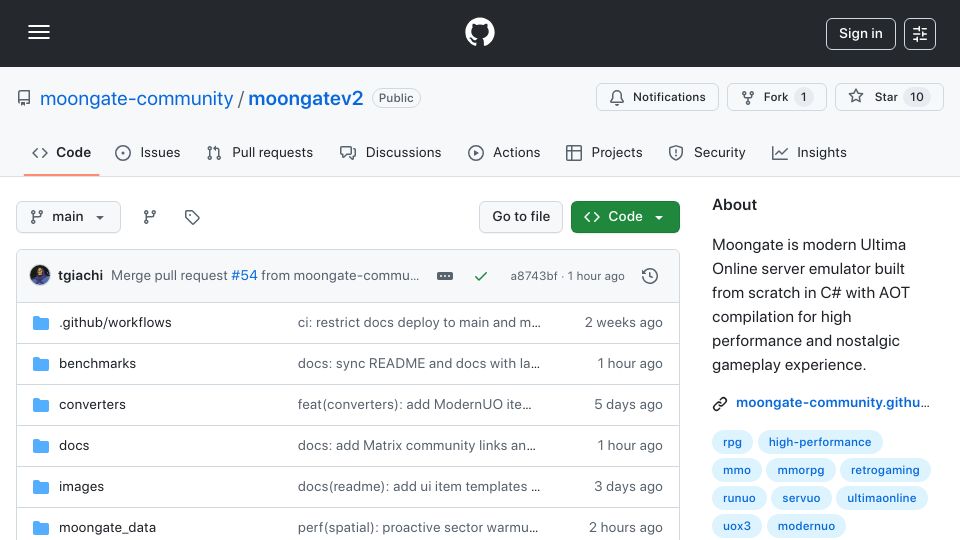Screen dimensions: 960x540
Task: Select the mmo topic tag
Action: point(737,470)
